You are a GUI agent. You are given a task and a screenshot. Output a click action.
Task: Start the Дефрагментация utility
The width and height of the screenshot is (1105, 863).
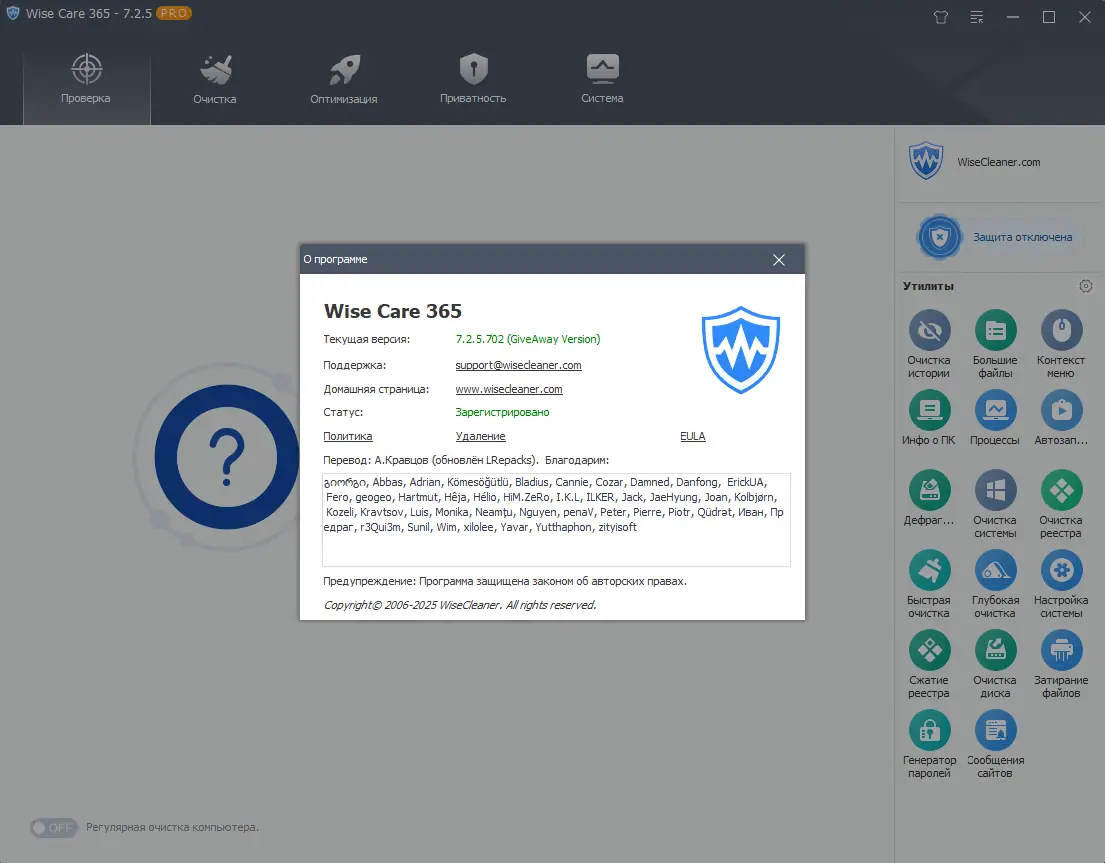tap(929, 498)
